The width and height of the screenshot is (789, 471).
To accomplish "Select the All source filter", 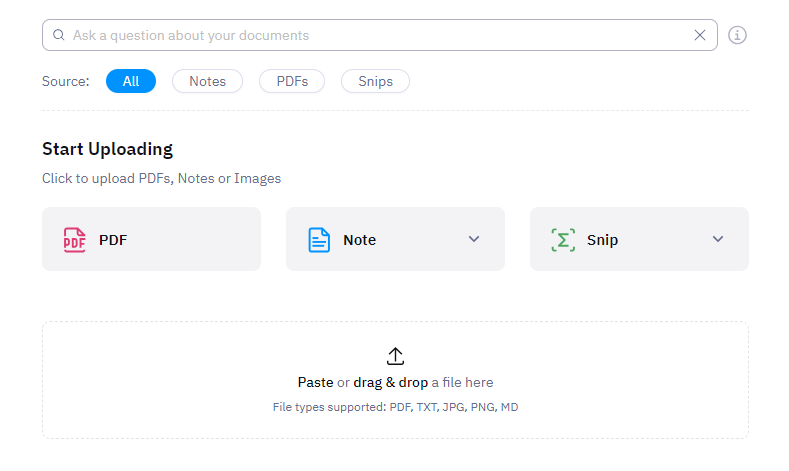I will (x=131, y=81).
